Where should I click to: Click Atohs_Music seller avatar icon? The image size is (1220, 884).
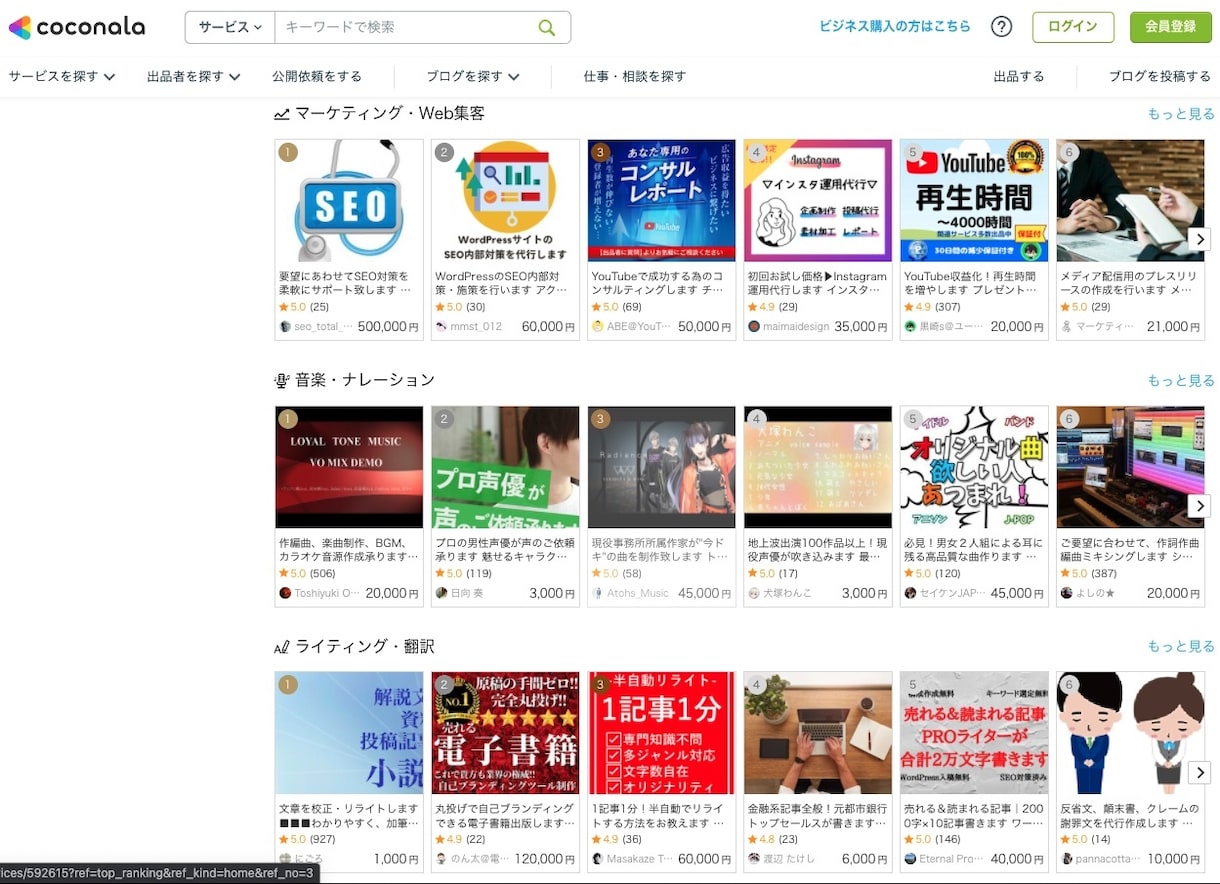[598, 593]
